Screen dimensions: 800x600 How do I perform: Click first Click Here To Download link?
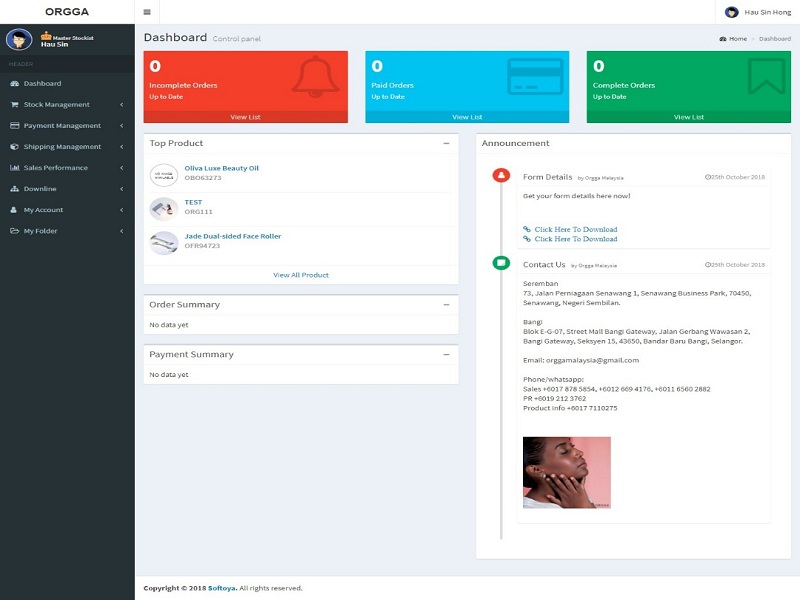pyautogui.click(x=575, y=229)
